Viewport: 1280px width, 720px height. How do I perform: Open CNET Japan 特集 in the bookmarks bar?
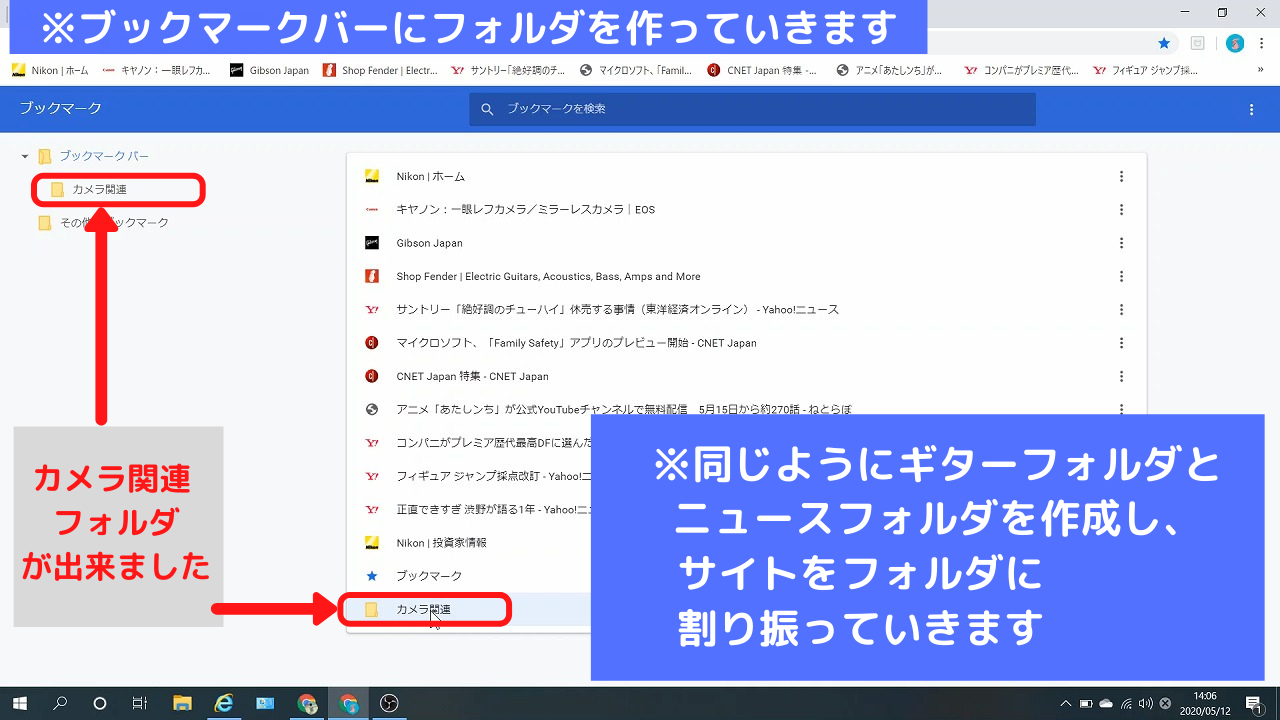tap(762, 71)
